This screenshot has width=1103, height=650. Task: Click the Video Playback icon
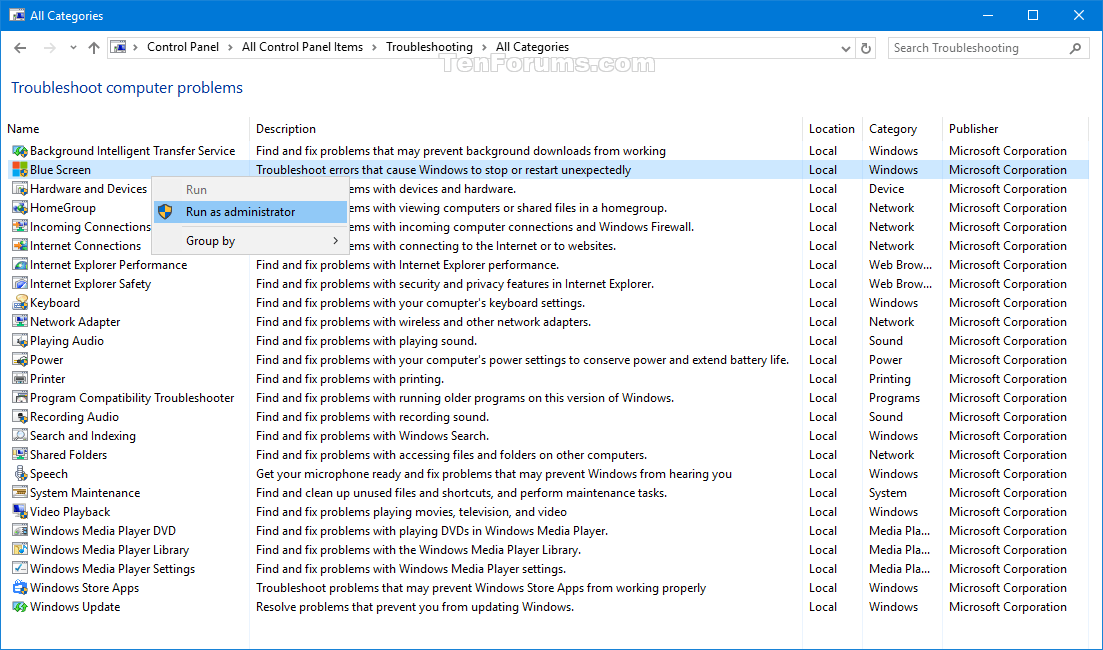coord(20,511)
